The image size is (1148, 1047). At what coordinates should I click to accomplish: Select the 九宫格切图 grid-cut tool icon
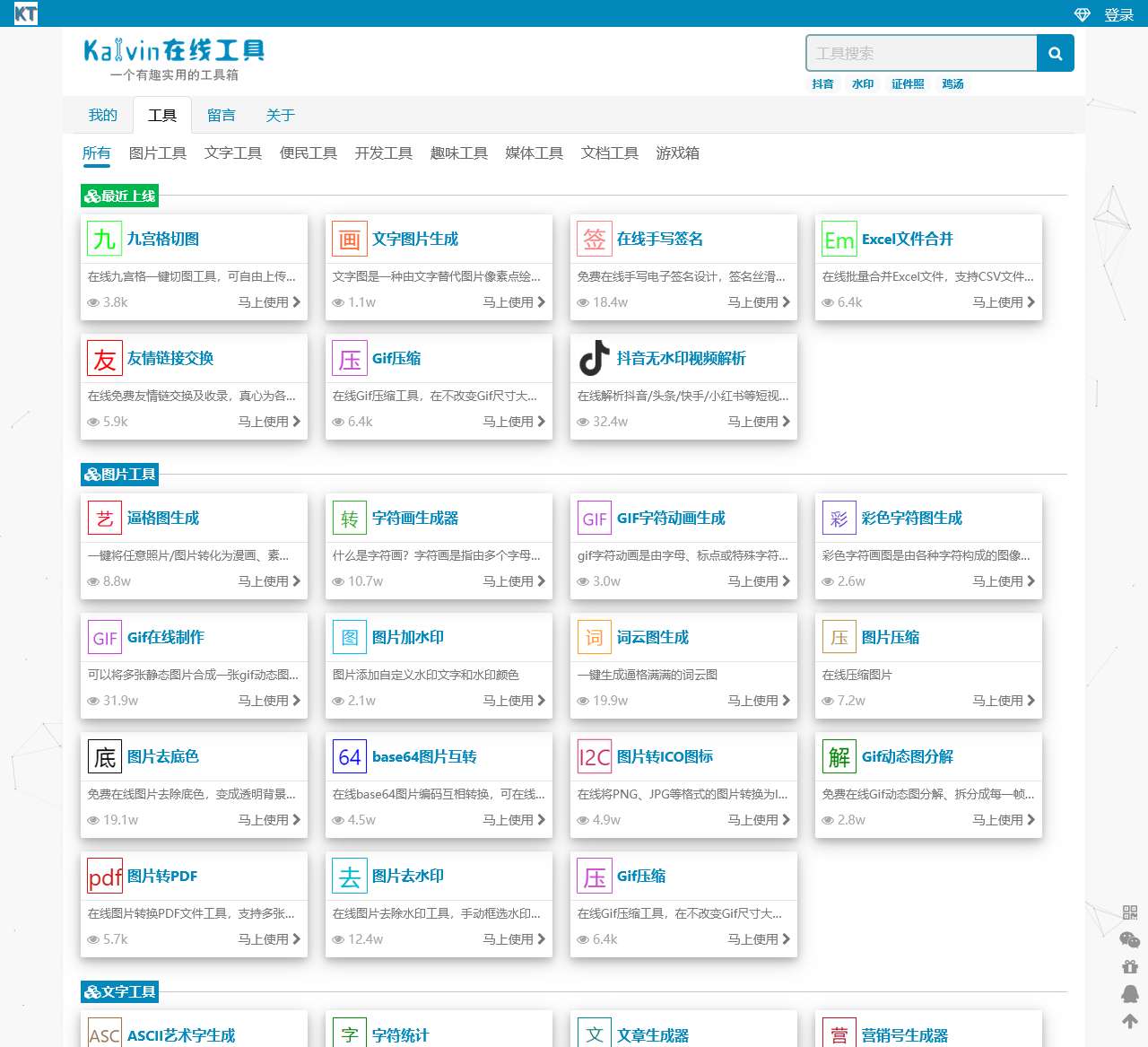(104, 239)
